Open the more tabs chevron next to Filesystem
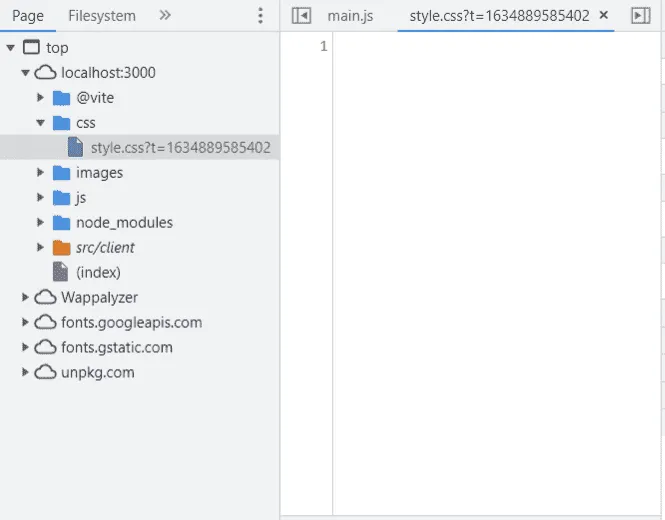The image size is (665, 520). pyautogui.click(x=165, y=16)
